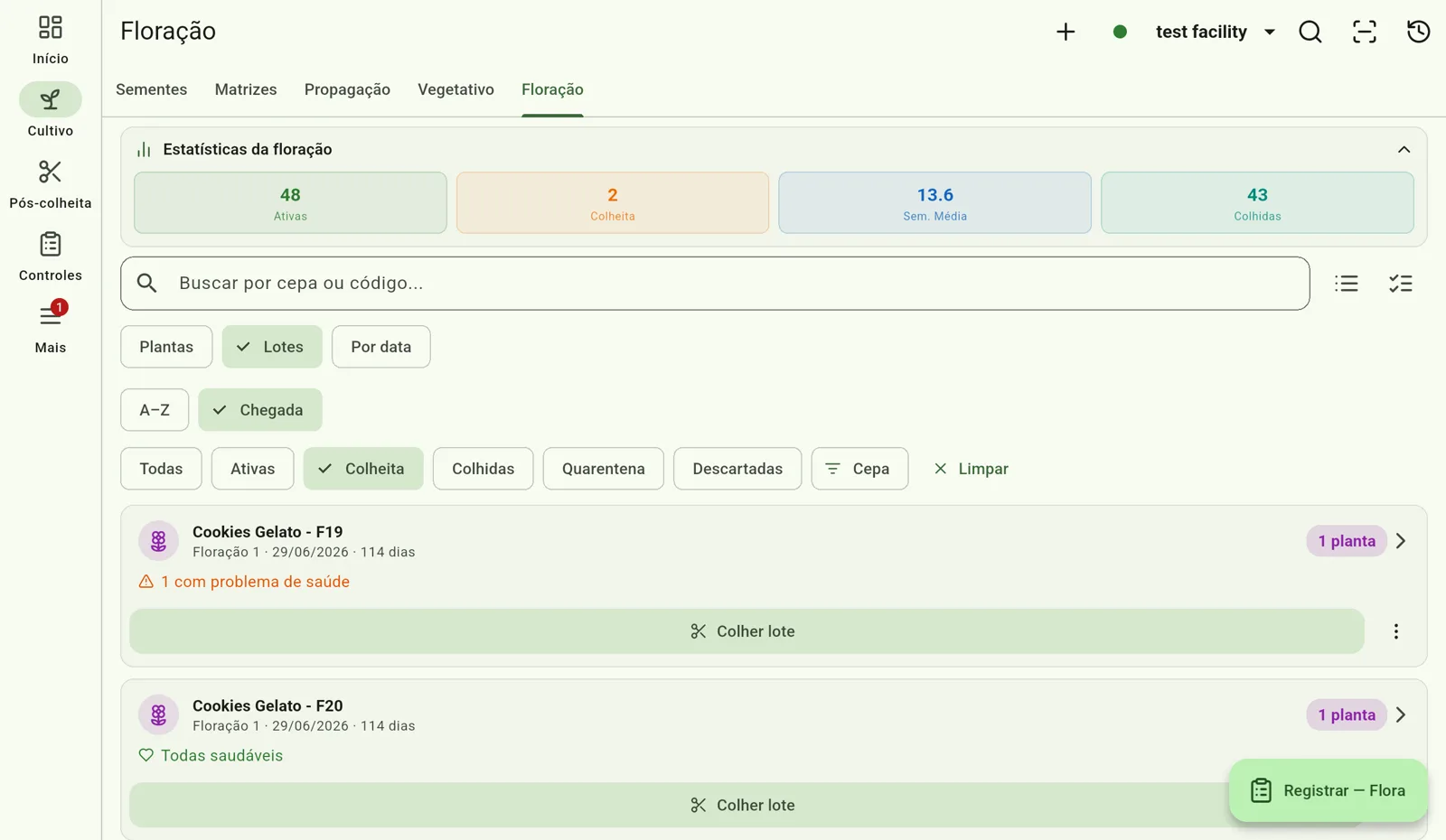Open more options for Cookies Gelato F19
This screenshot has height=840, width=1446.
(x=1396, y=631)
